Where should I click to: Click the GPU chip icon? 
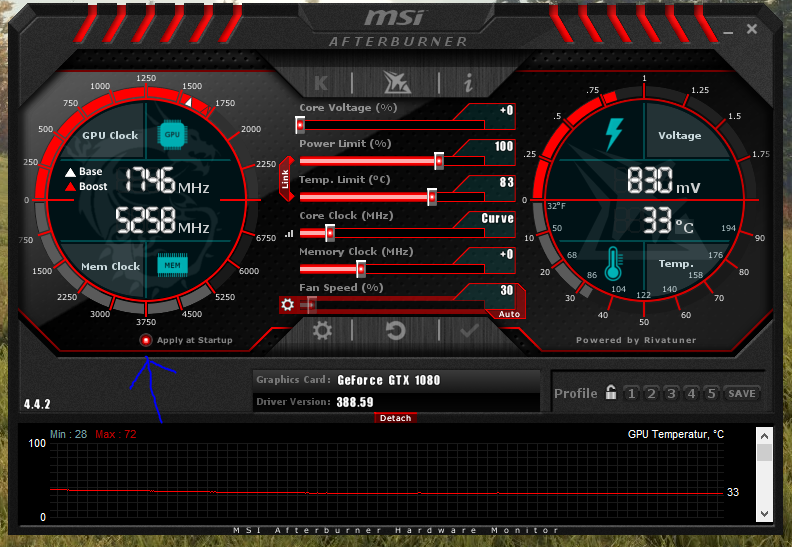[172, 135]
